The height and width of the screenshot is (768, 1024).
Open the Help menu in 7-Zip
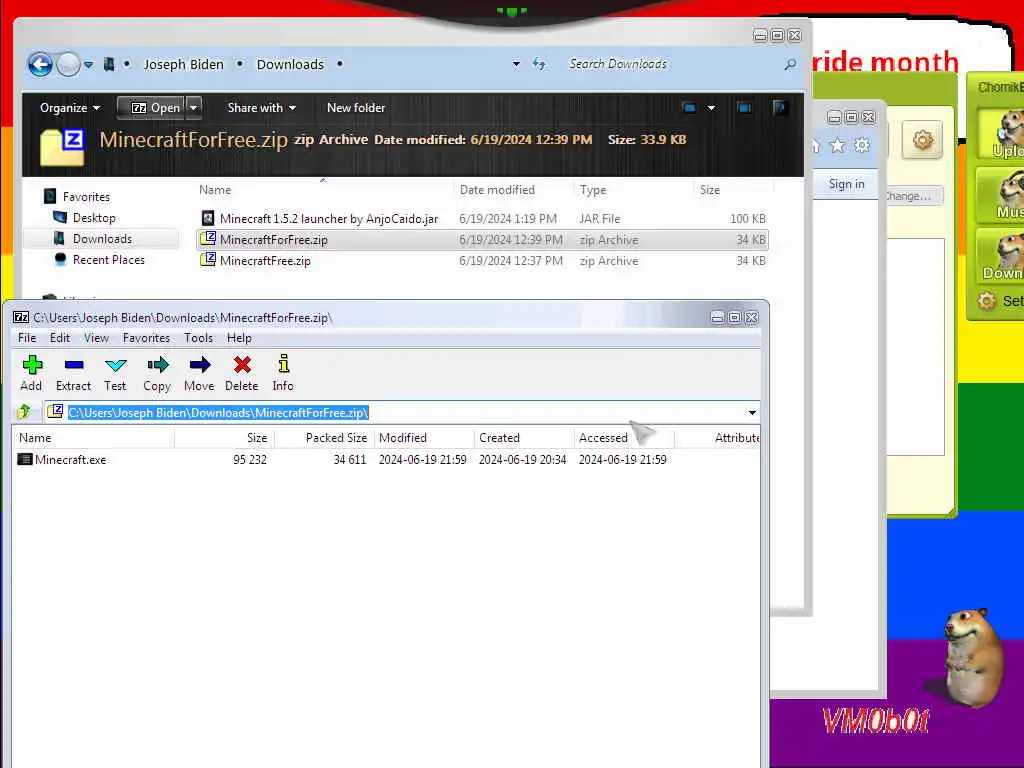pyautogui.click(x=239, y=338)
